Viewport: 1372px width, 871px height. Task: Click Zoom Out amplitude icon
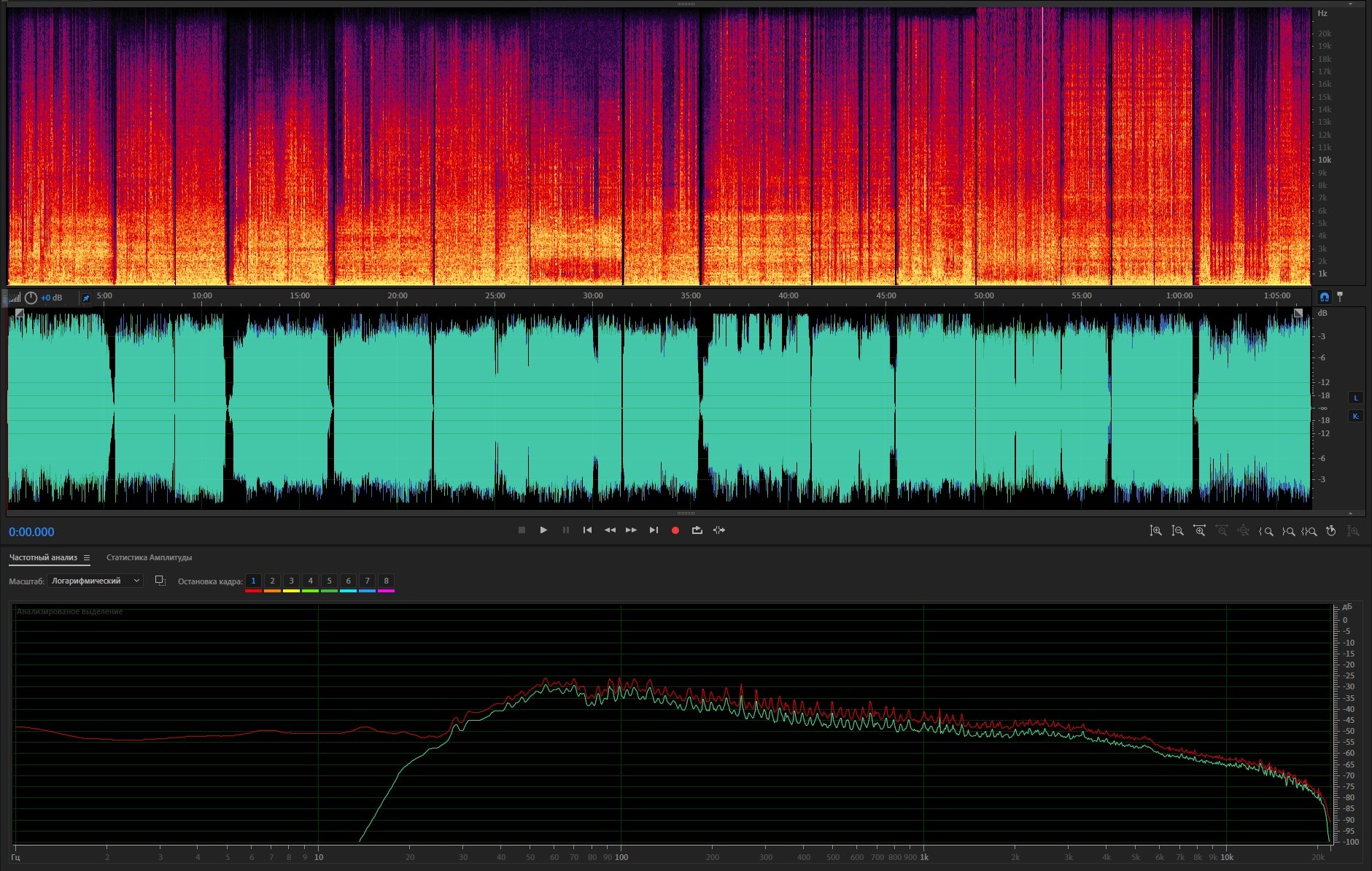tap(1177, 531)
